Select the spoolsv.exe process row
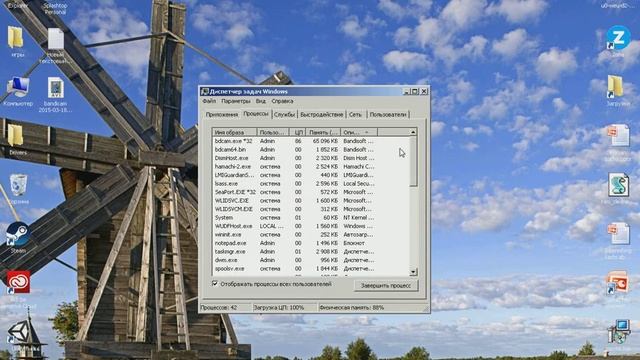Viewport: 640px width, 360px height. 311,269
